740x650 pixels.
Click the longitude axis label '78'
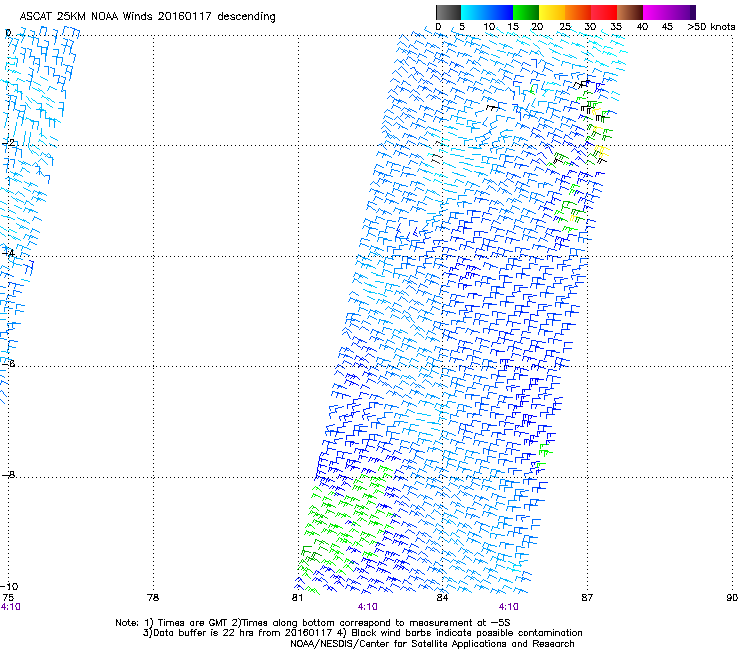[153, 597]
